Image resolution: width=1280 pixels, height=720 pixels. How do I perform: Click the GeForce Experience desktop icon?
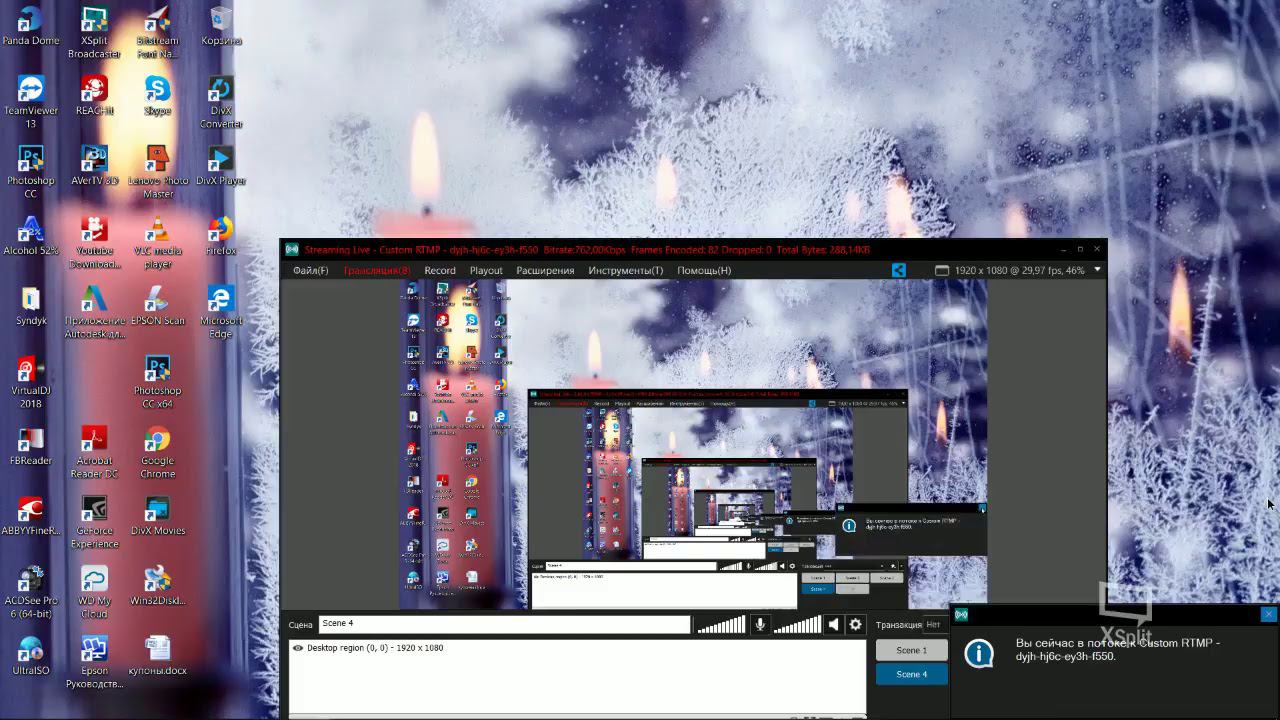[x=94, y=523]
